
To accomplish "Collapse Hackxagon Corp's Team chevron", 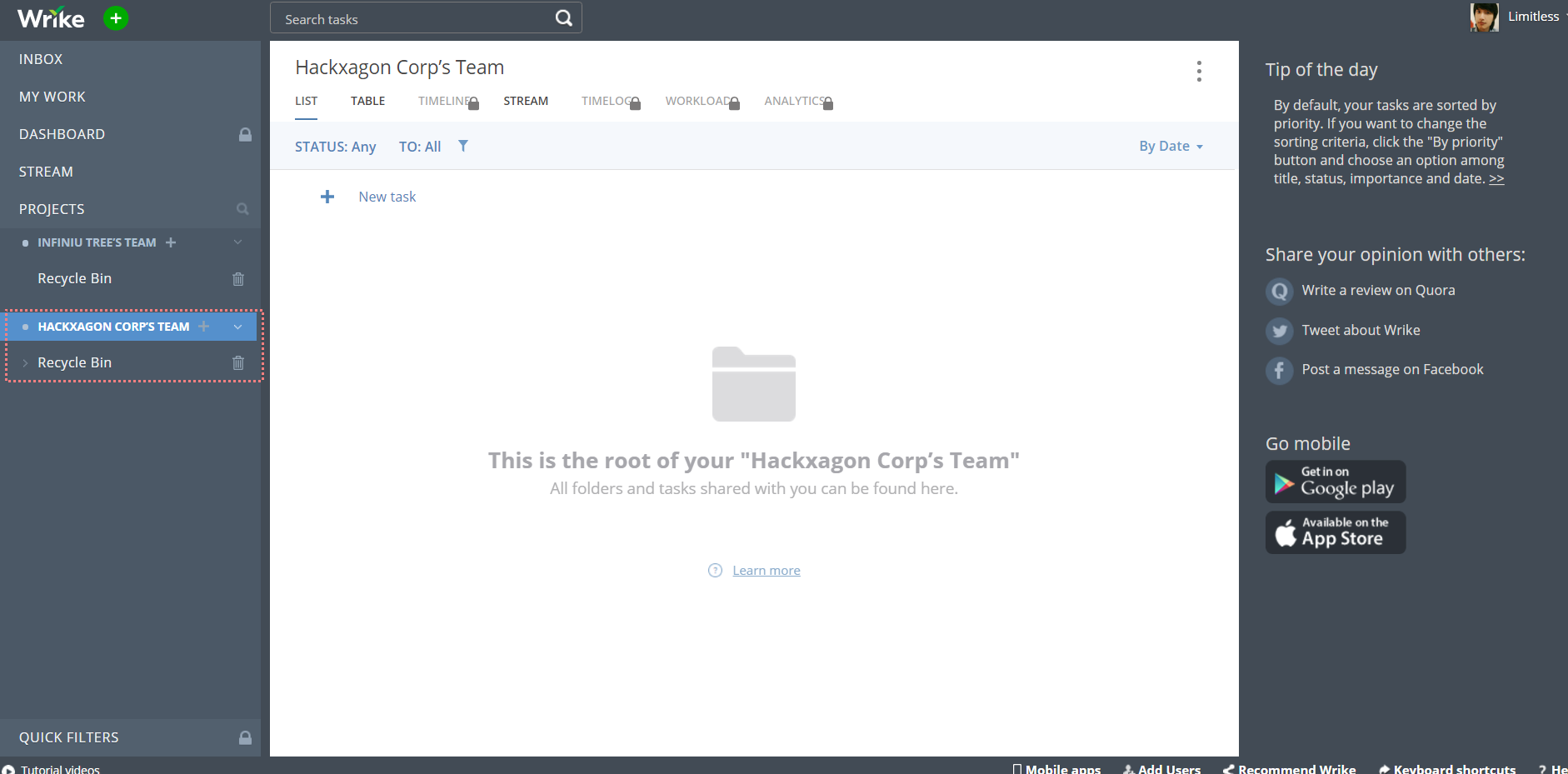I will 238,327.
